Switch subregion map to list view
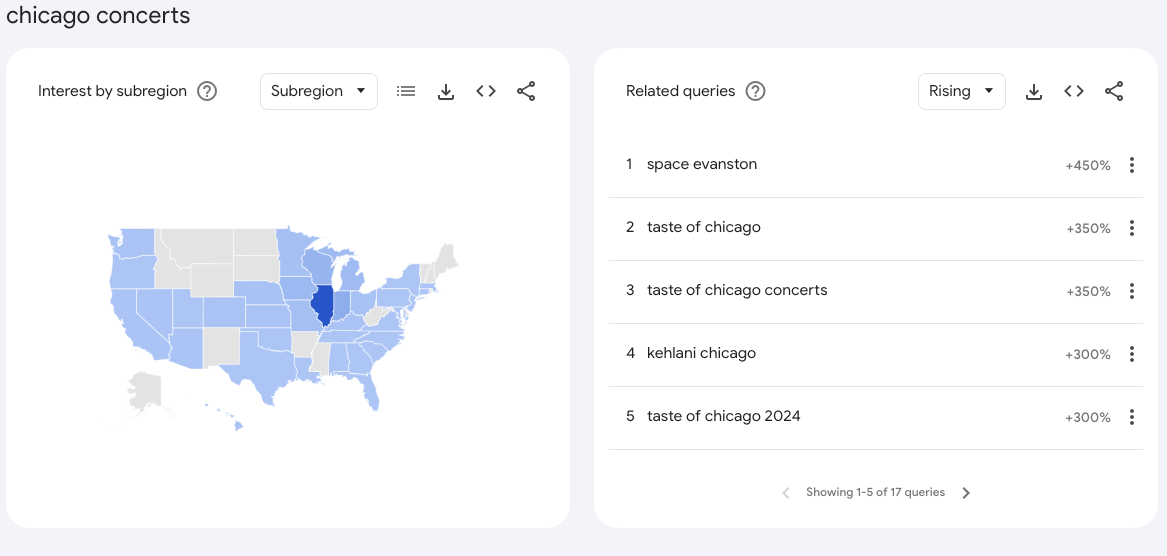The image size is (1167, 556). point(406,92)
